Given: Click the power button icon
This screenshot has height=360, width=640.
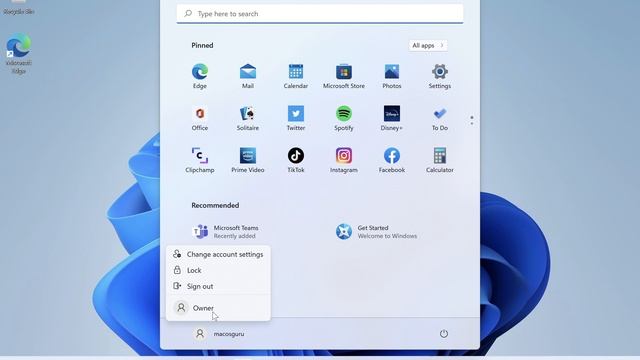Looking at the screenshot, I should pos(444,333).
